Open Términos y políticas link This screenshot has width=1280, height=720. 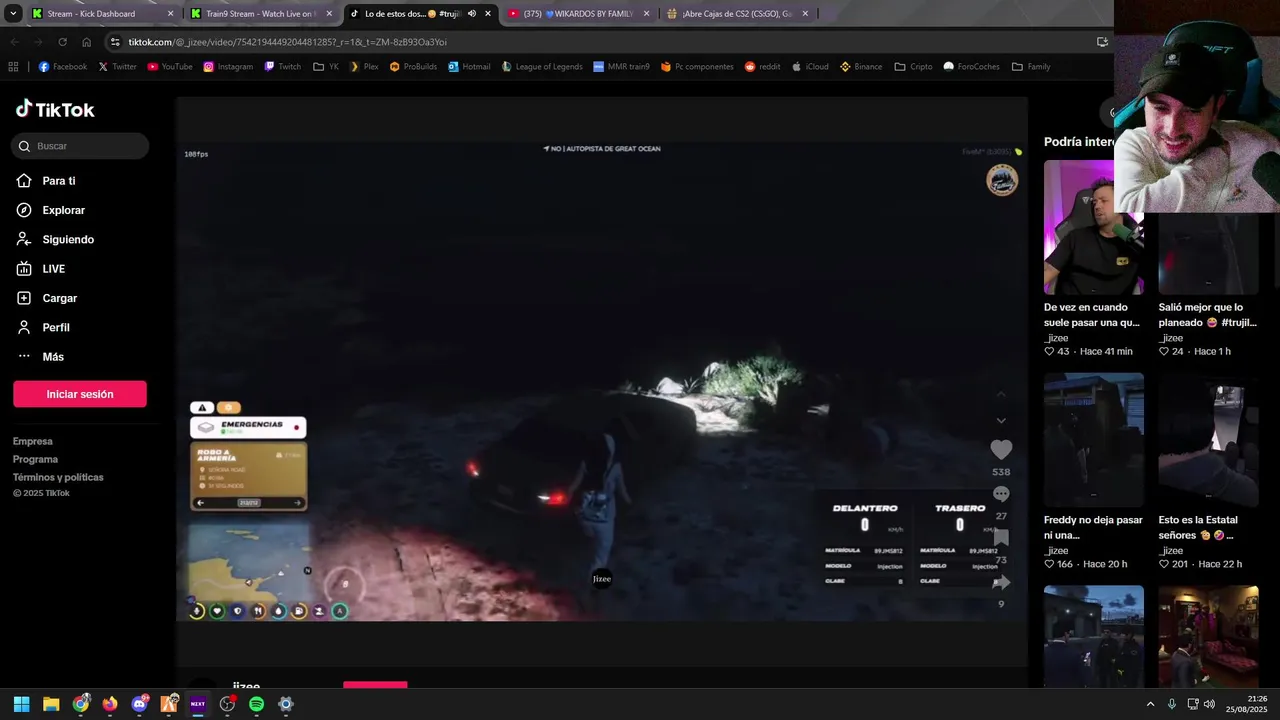pos(58,477)
